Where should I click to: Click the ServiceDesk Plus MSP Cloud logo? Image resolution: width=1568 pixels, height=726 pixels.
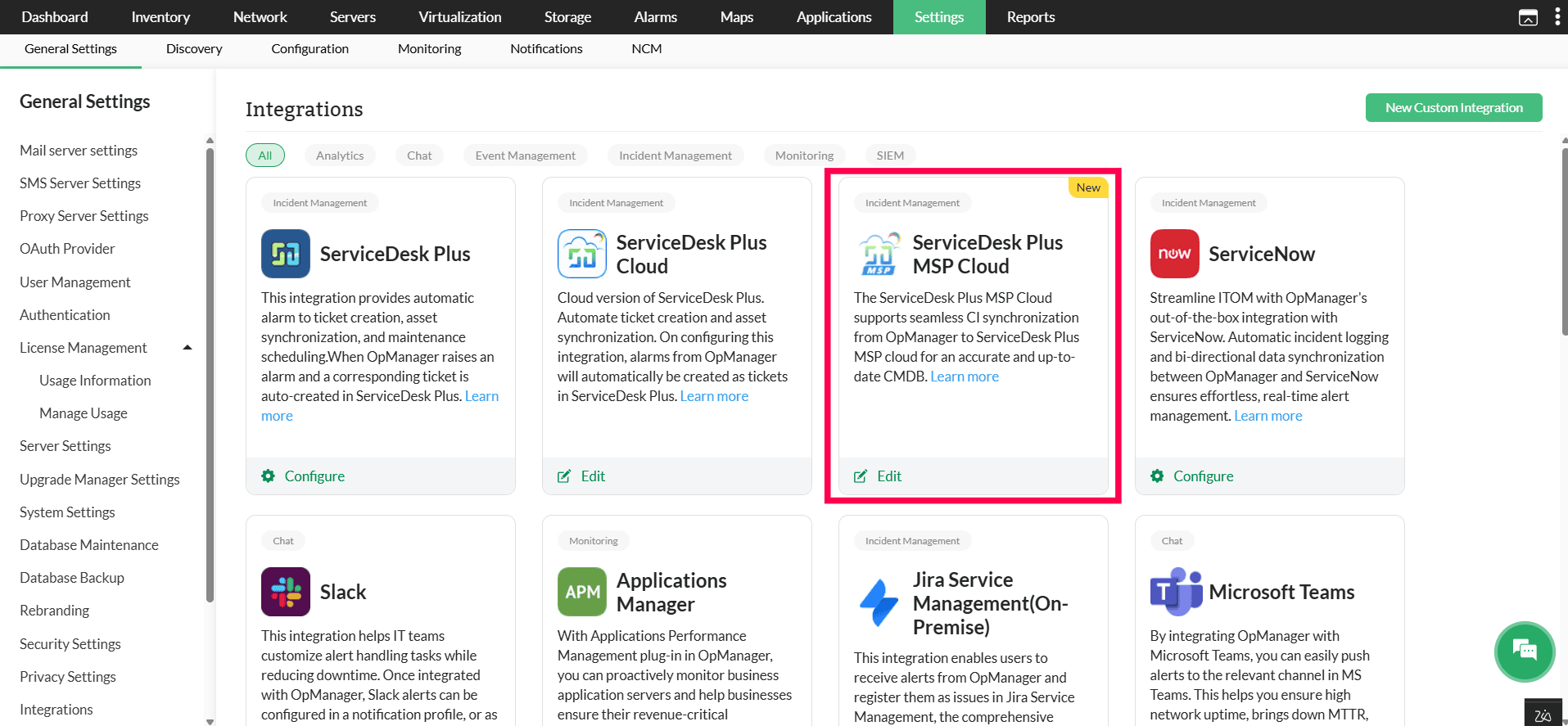click(879, 254)
